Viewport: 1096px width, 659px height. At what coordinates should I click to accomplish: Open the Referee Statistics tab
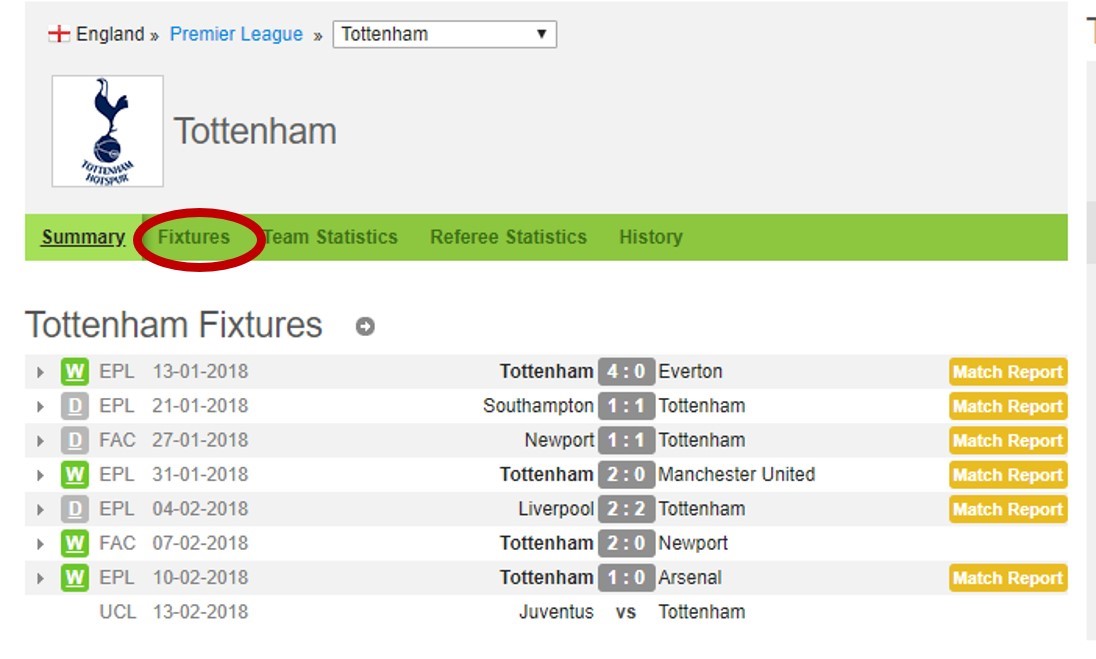(x=508, y=237)
